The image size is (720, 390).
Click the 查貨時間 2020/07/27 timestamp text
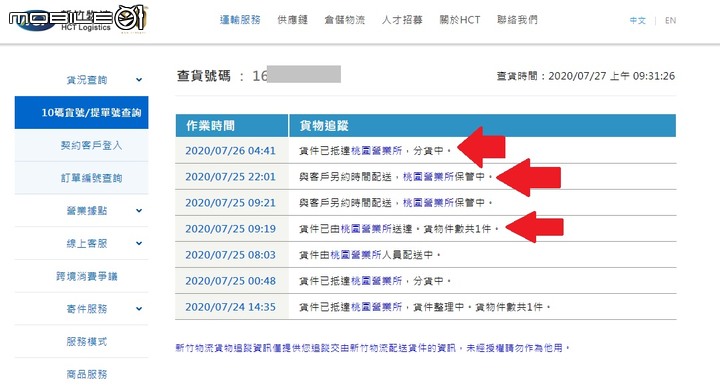click(585, 76)
